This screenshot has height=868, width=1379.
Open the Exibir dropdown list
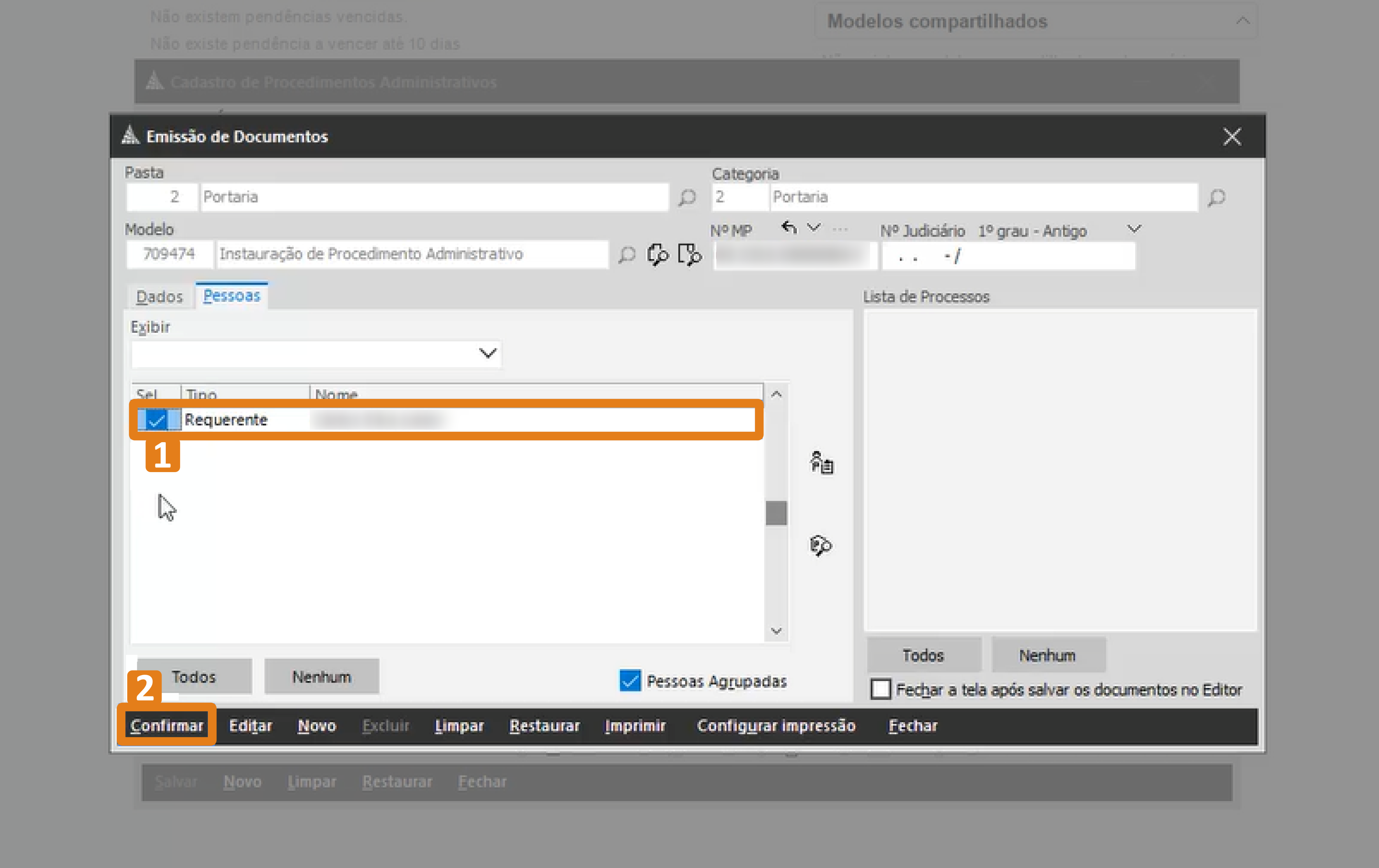(487, 353)
